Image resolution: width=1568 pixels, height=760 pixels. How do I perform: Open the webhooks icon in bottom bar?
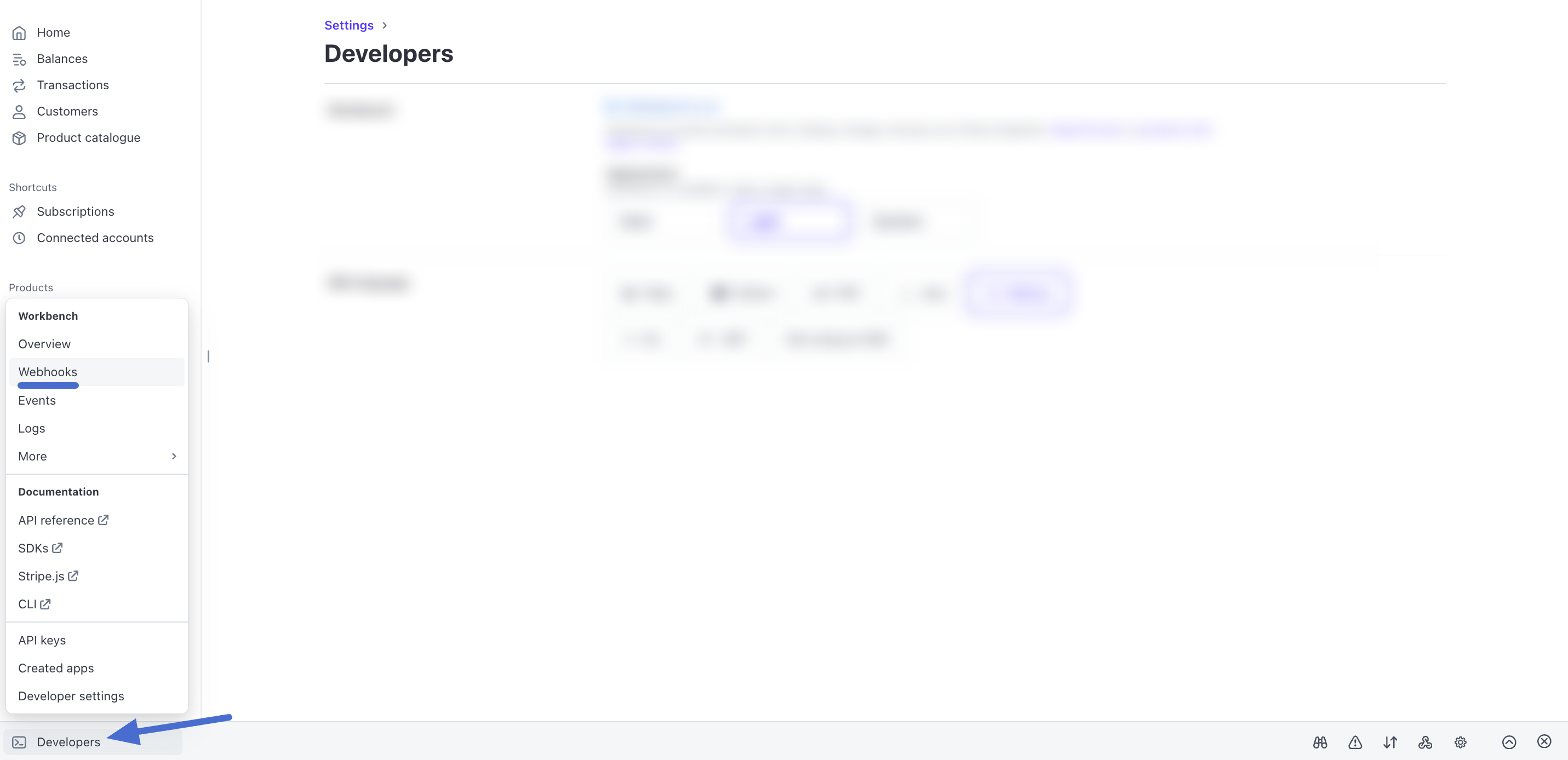click(x=1425, y=742)
